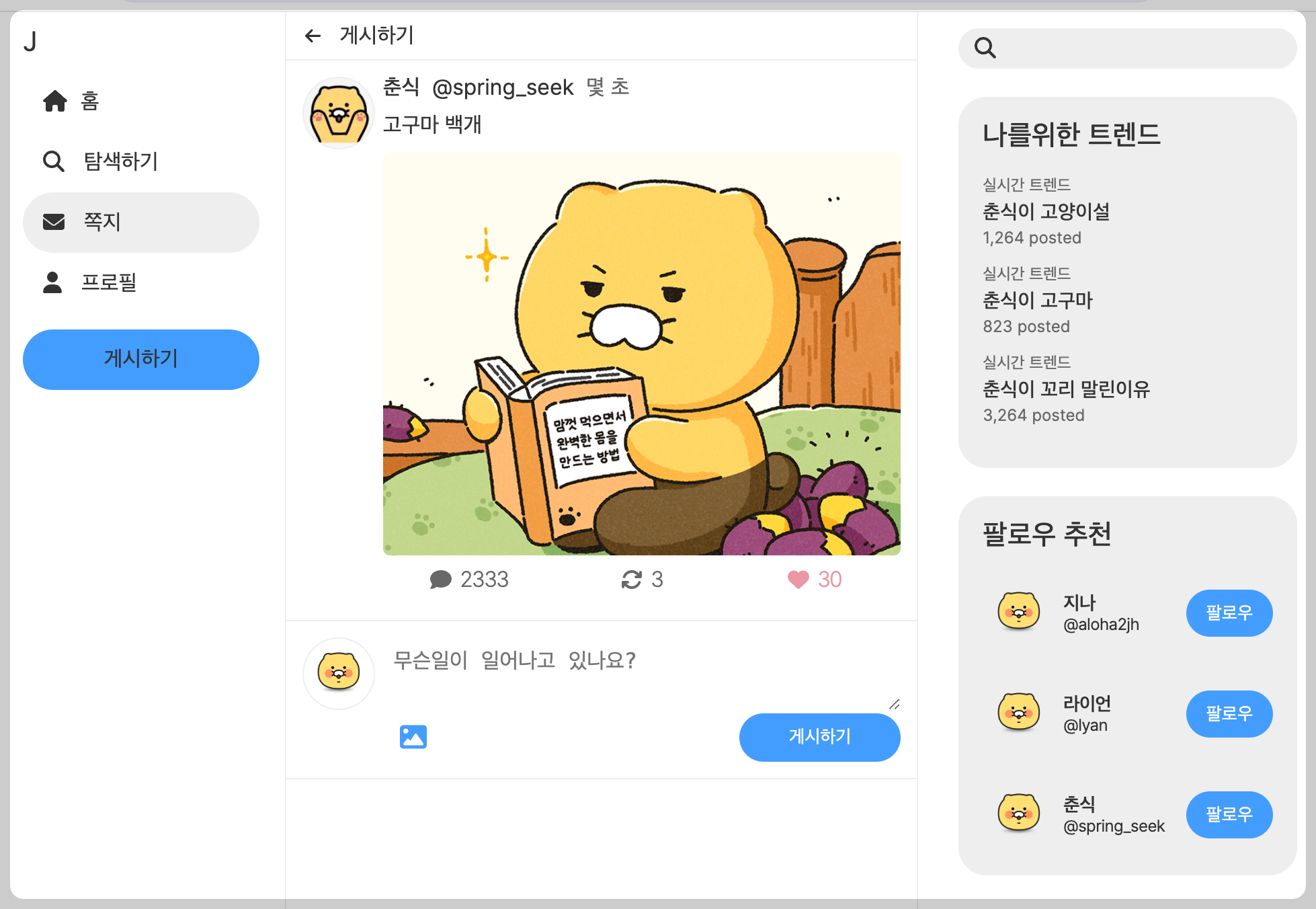Follow 라이언 @lyan
This screenshot has width=1316, height=909.
(1229, 713)
